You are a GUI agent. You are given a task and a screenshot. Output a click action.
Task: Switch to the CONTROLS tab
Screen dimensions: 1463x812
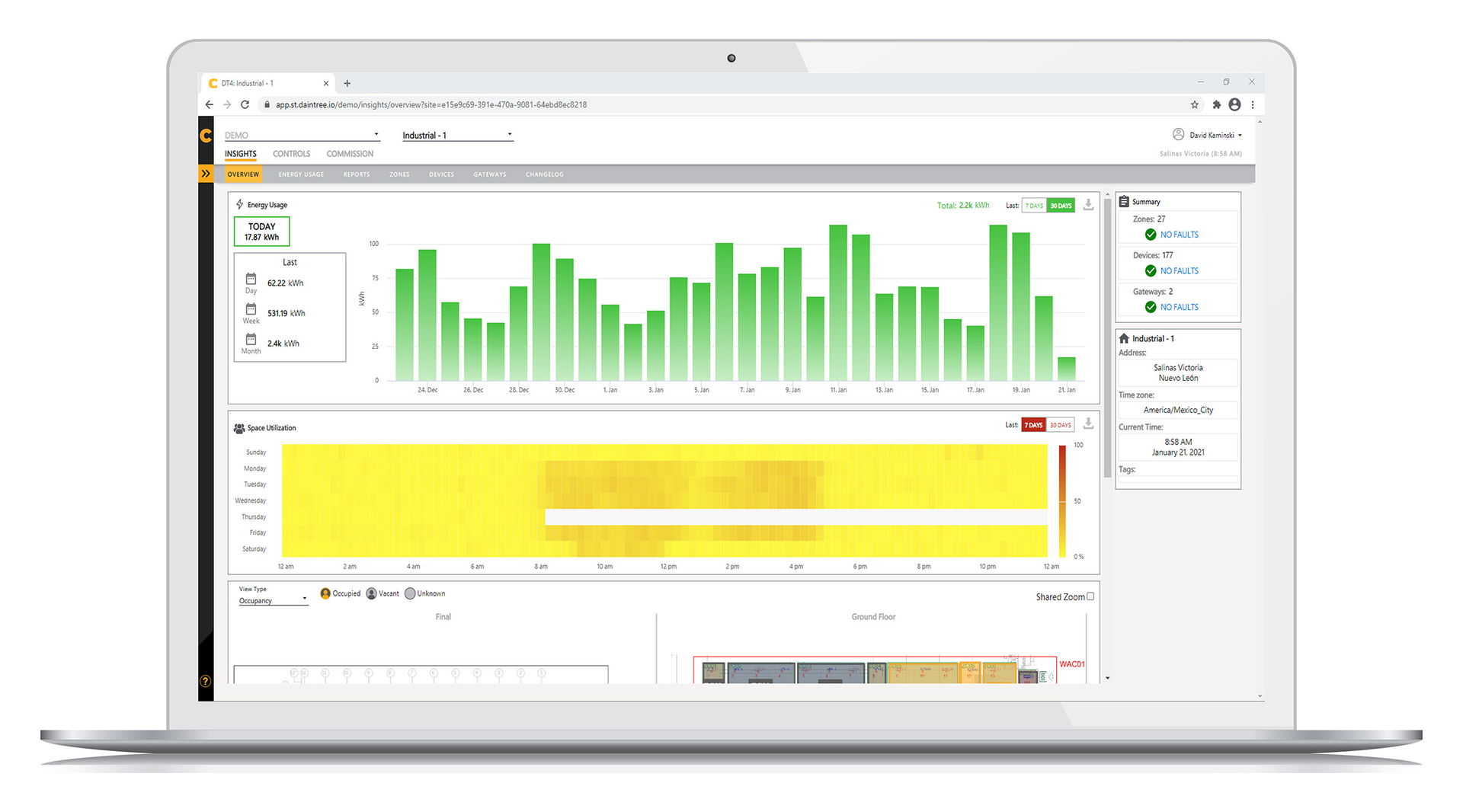[x=292, y=153]
